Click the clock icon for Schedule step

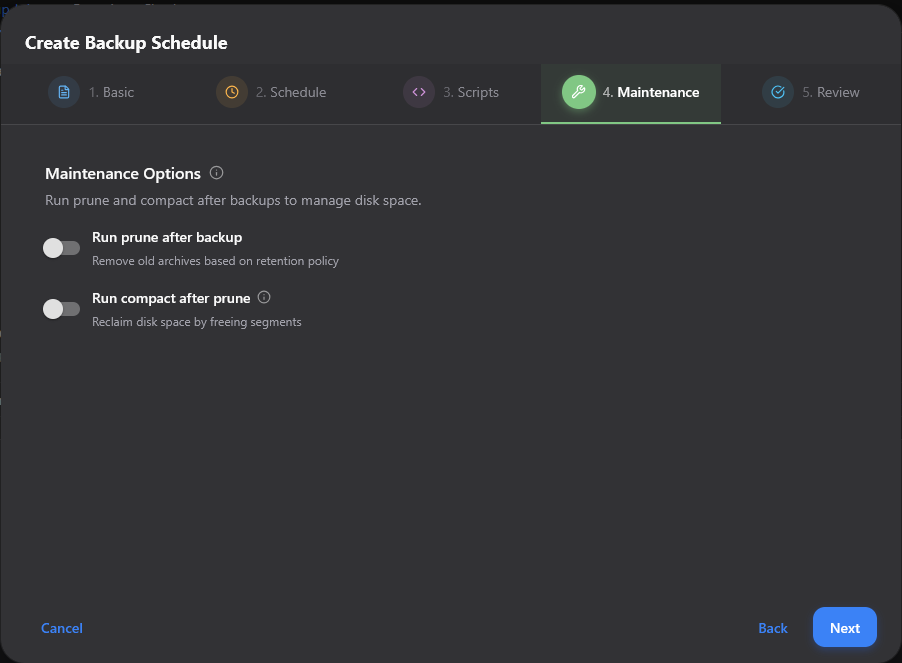[x=232, y=92]
